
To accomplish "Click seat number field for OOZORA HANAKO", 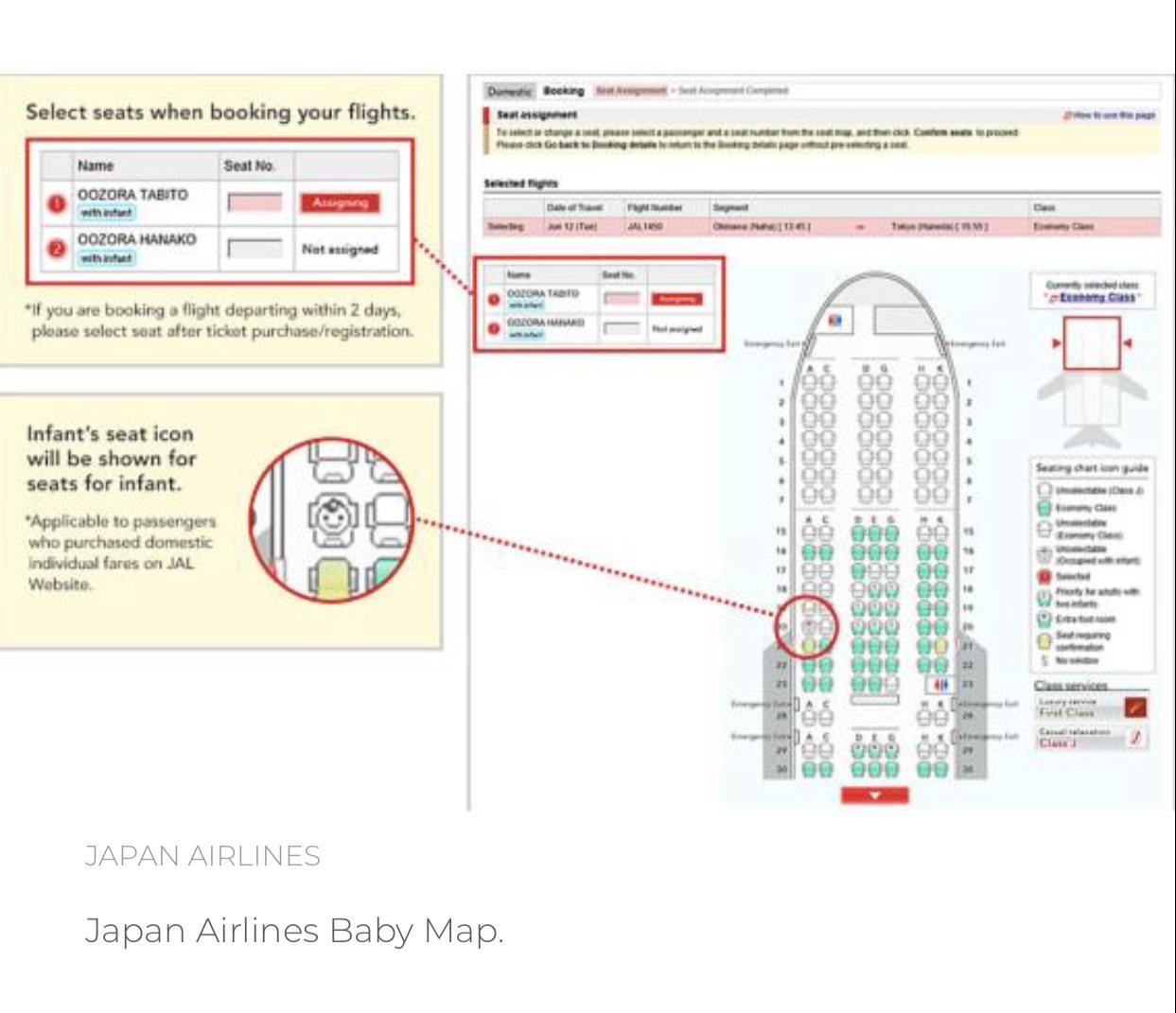I will (255, 249).
